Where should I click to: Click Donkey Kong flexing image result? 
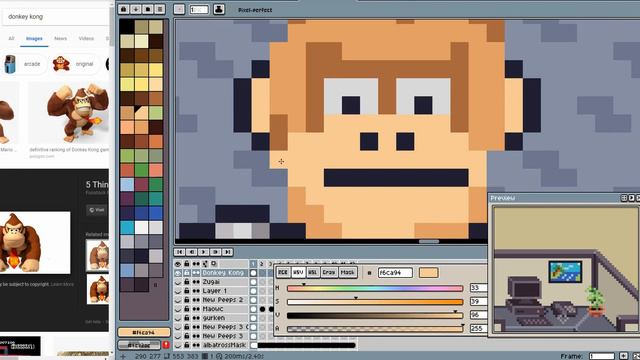[69, 113]
